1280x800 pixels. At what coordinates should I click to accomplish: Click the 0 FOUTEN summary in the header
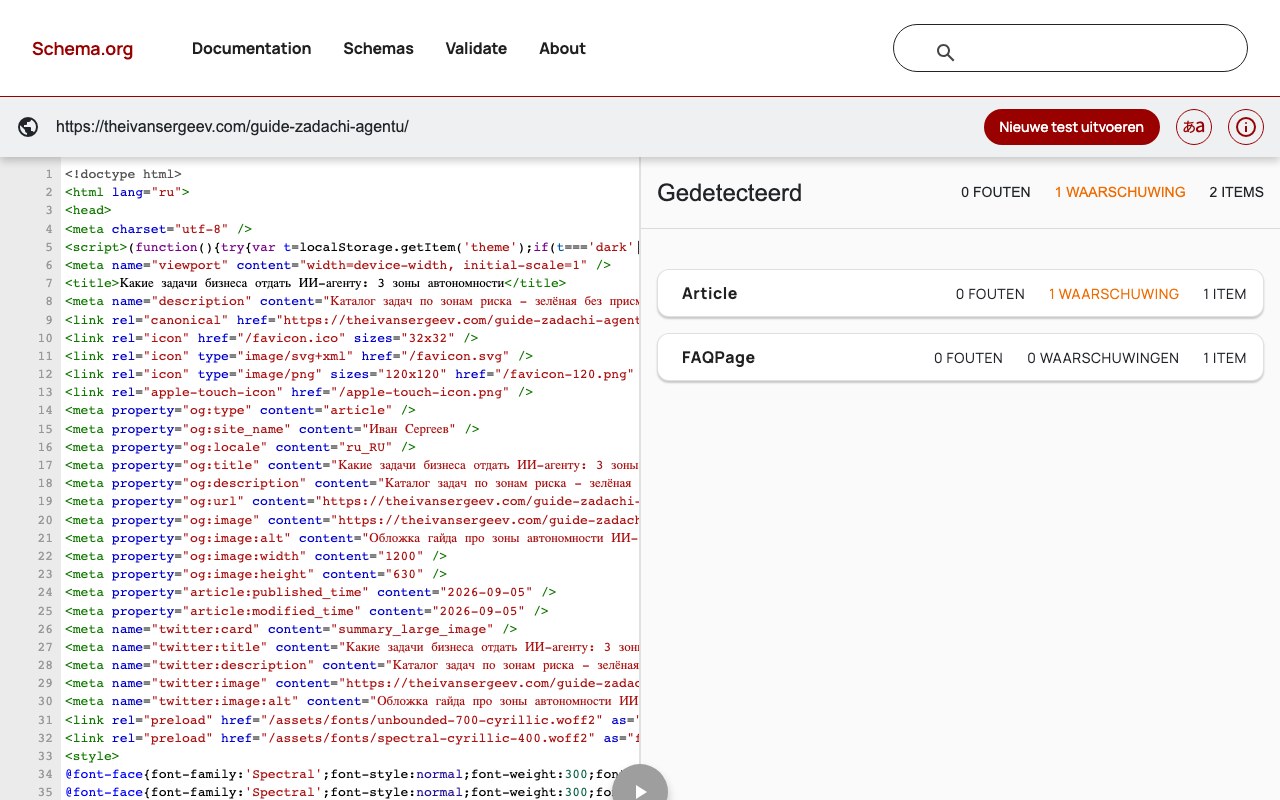coord(996,192)
